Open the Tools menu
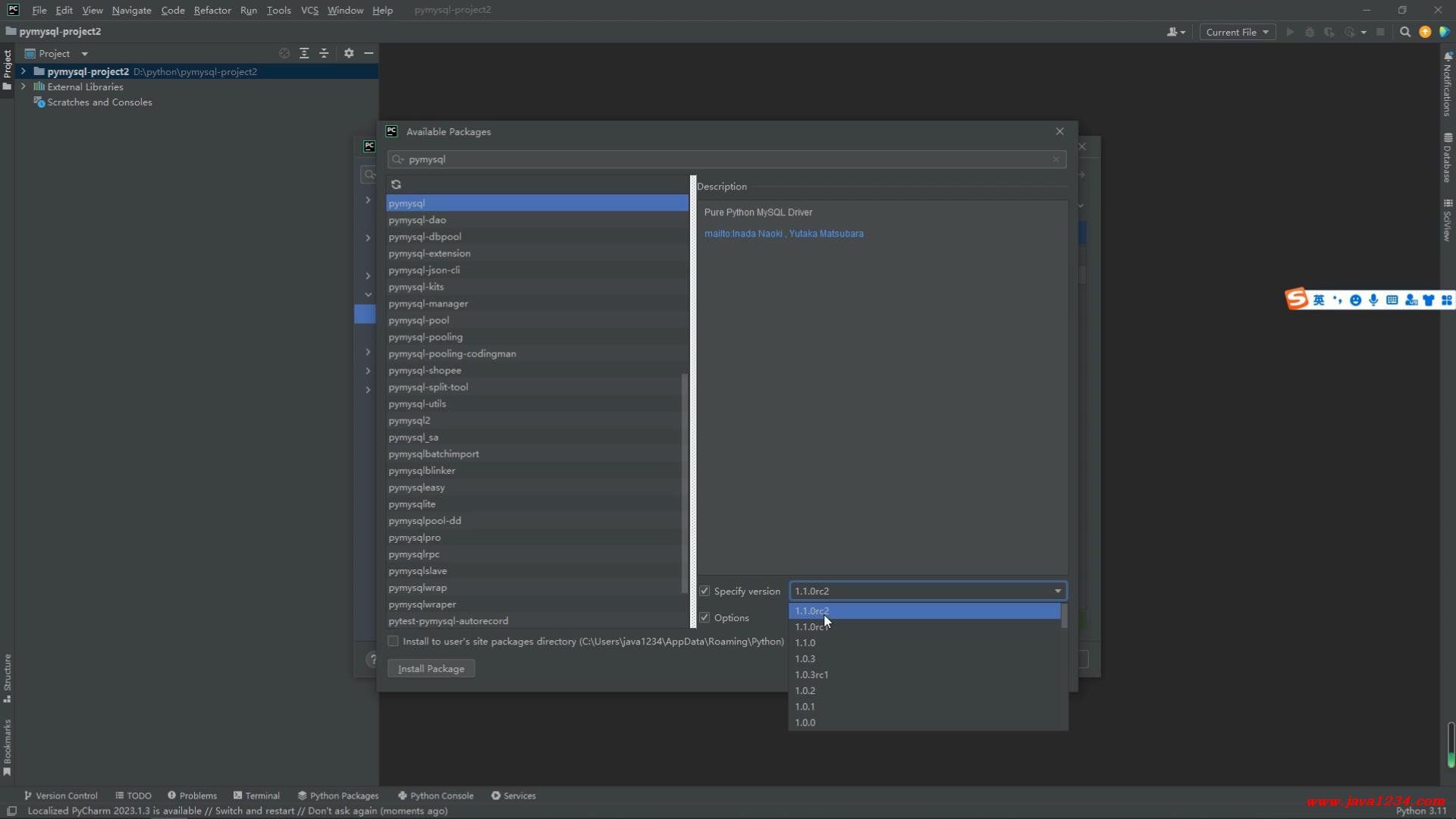 [278, 10]
